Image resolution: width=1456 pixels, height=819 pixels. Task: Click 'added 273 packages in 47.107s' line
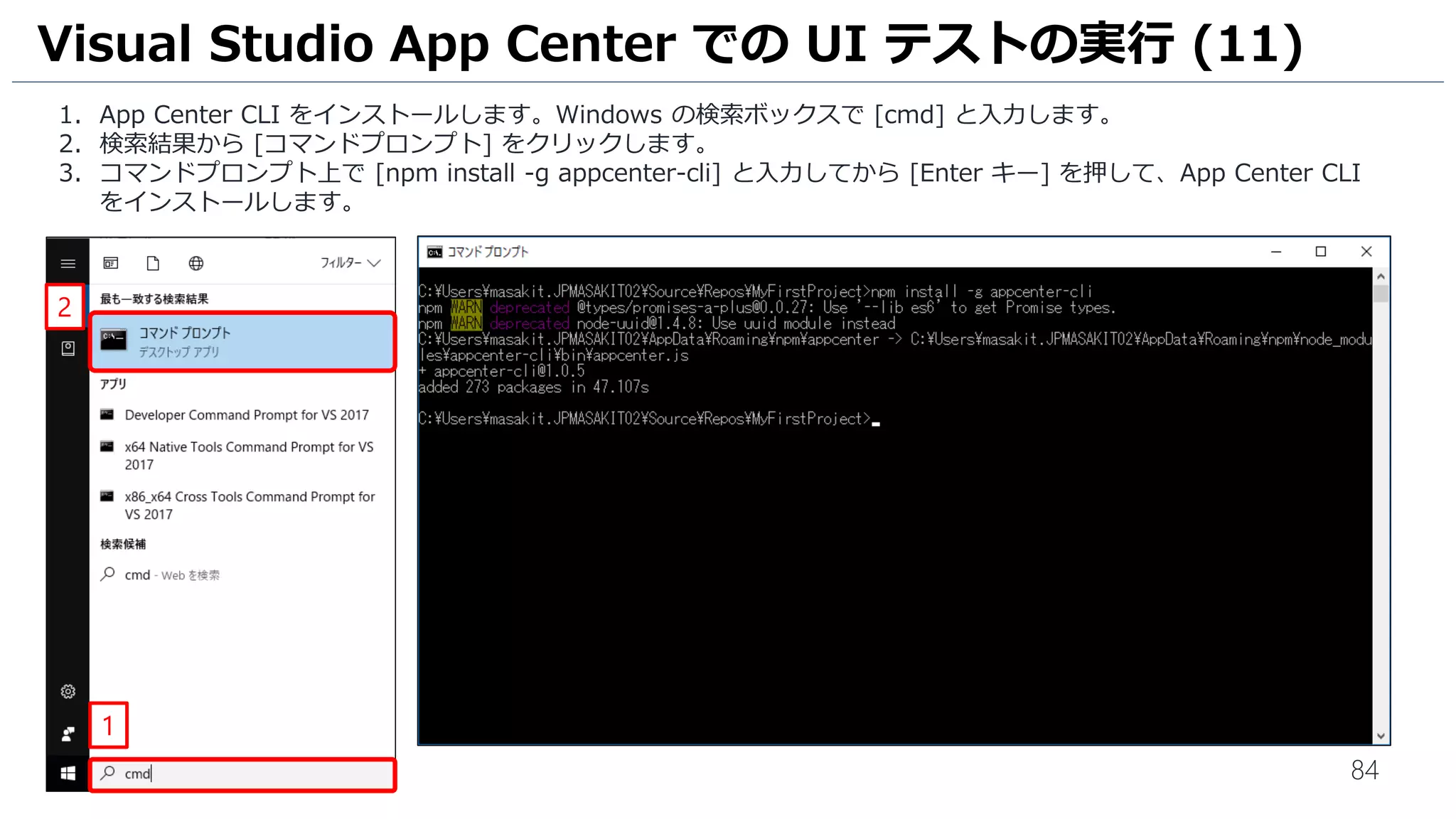(x=533, y=387)
